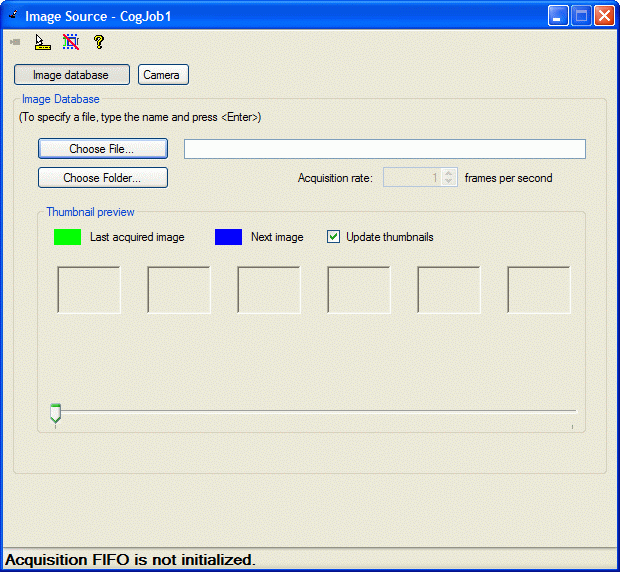The width and height of the screenshot is (620, 572).
Task: Click the Choose File... button
Action: coord(103,149)
